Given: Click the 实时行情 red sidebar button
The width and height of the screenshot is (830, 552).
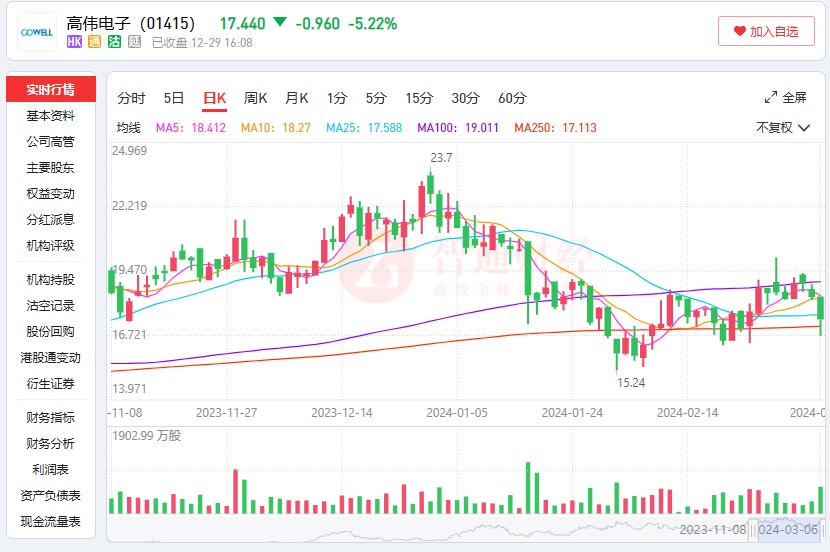Looking at the screenshot, I should [51, 89].
